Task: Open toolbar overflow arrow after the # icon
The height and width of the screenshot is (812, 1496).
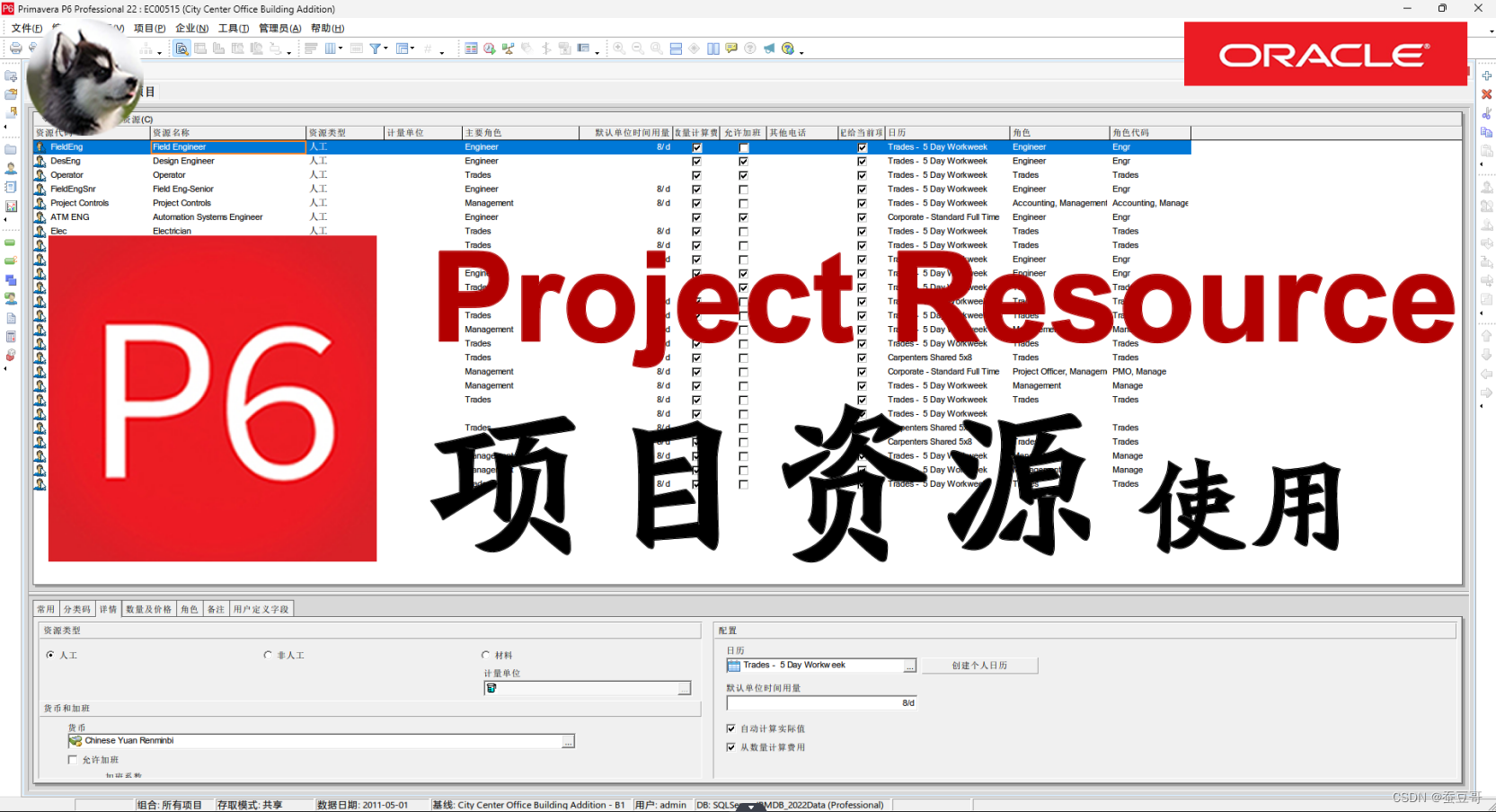Action: point(442,52)
